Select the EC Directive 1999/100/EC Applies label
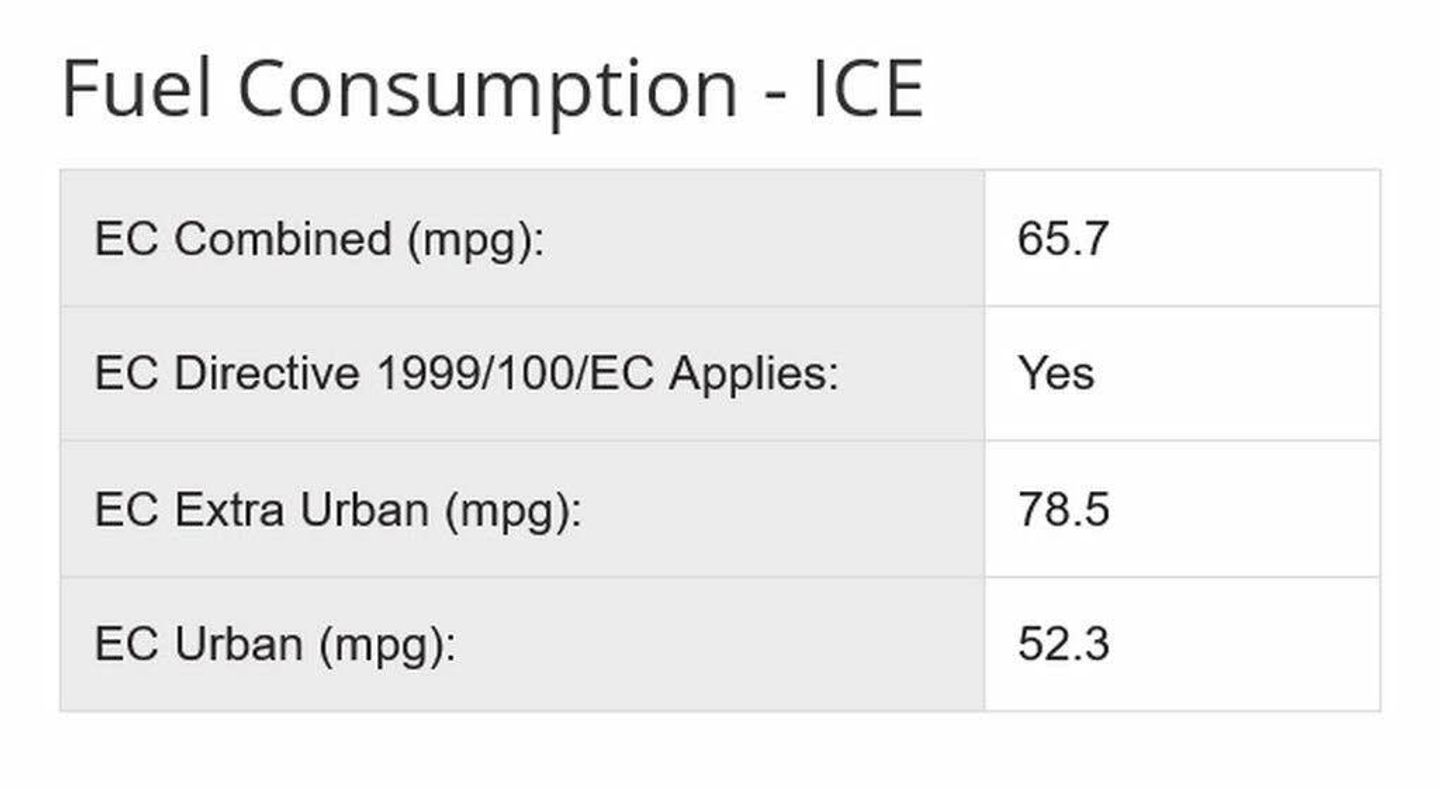1440x789 pixels. coord(466,373)
